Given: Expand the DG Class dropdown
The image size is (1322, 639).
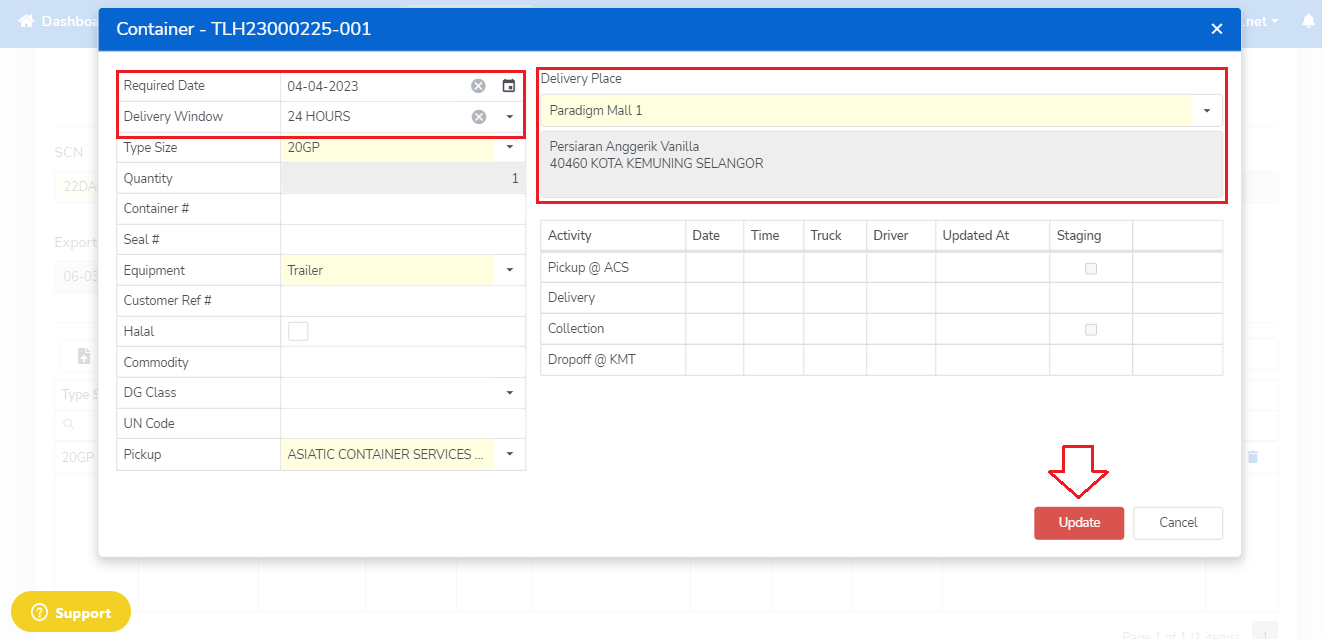Looking at the screenshot, I should [509, 393].
